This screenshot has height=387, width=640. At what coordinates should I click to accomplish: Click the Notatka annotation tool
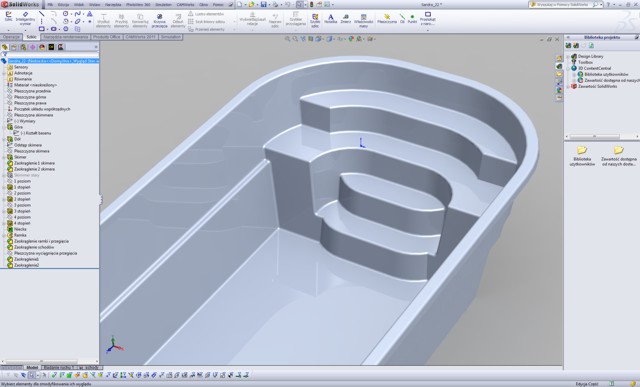(x=331, y=19)
